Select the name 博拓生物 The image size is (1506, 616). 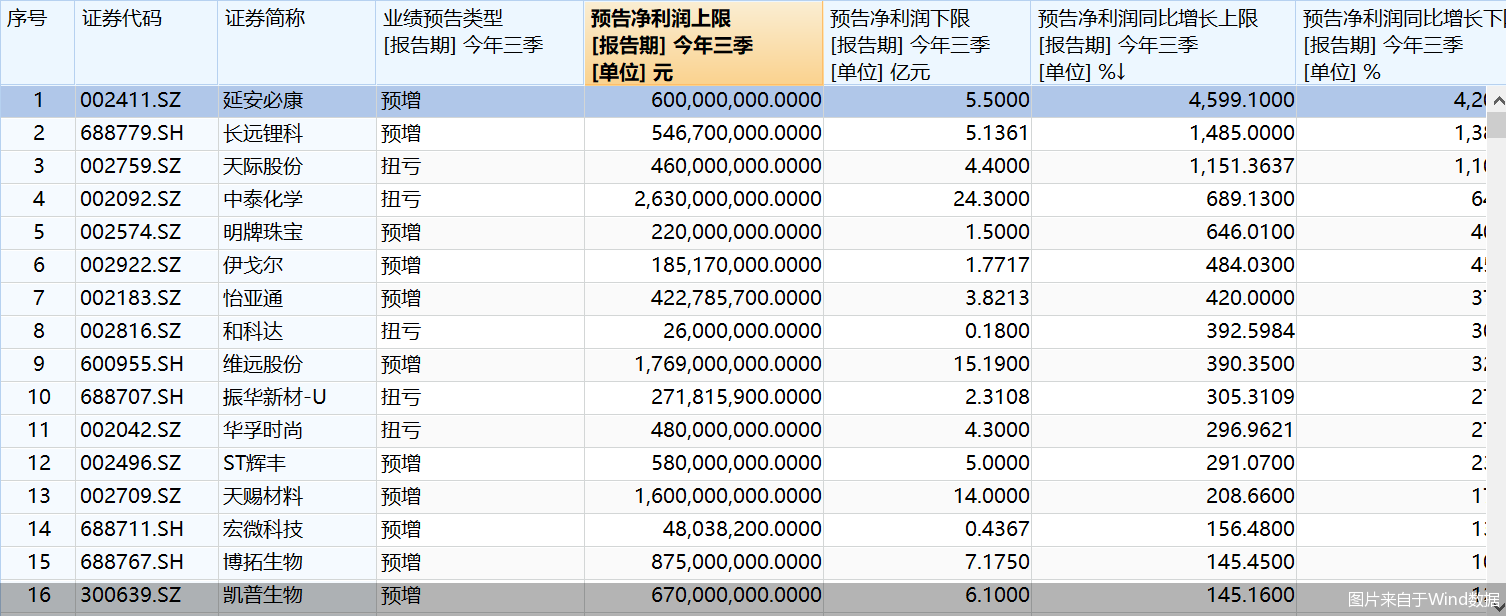[262, 562]
